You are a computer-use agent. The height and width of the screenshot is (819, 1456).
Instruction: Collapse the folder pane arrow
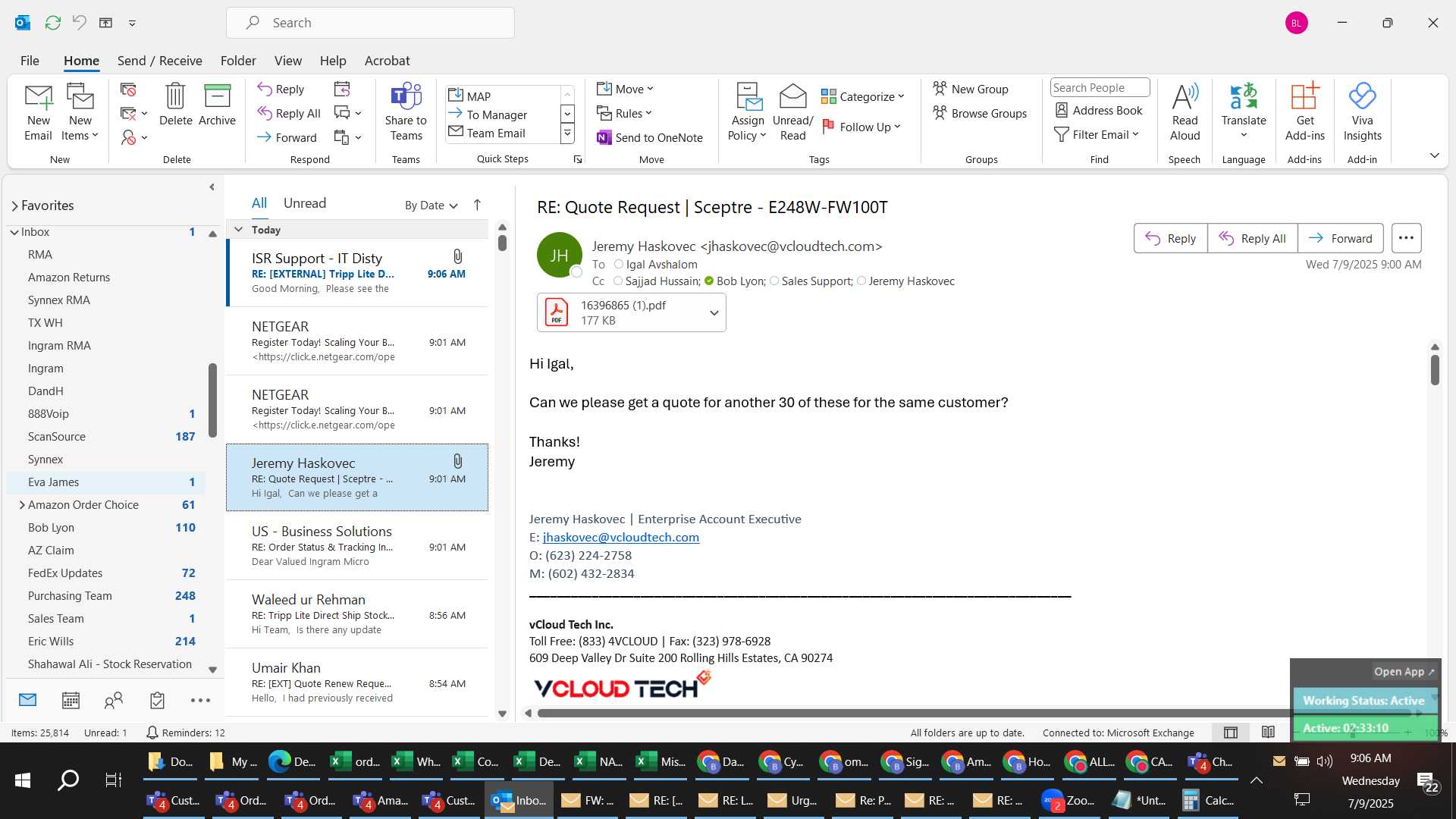[x=212, y=187]
